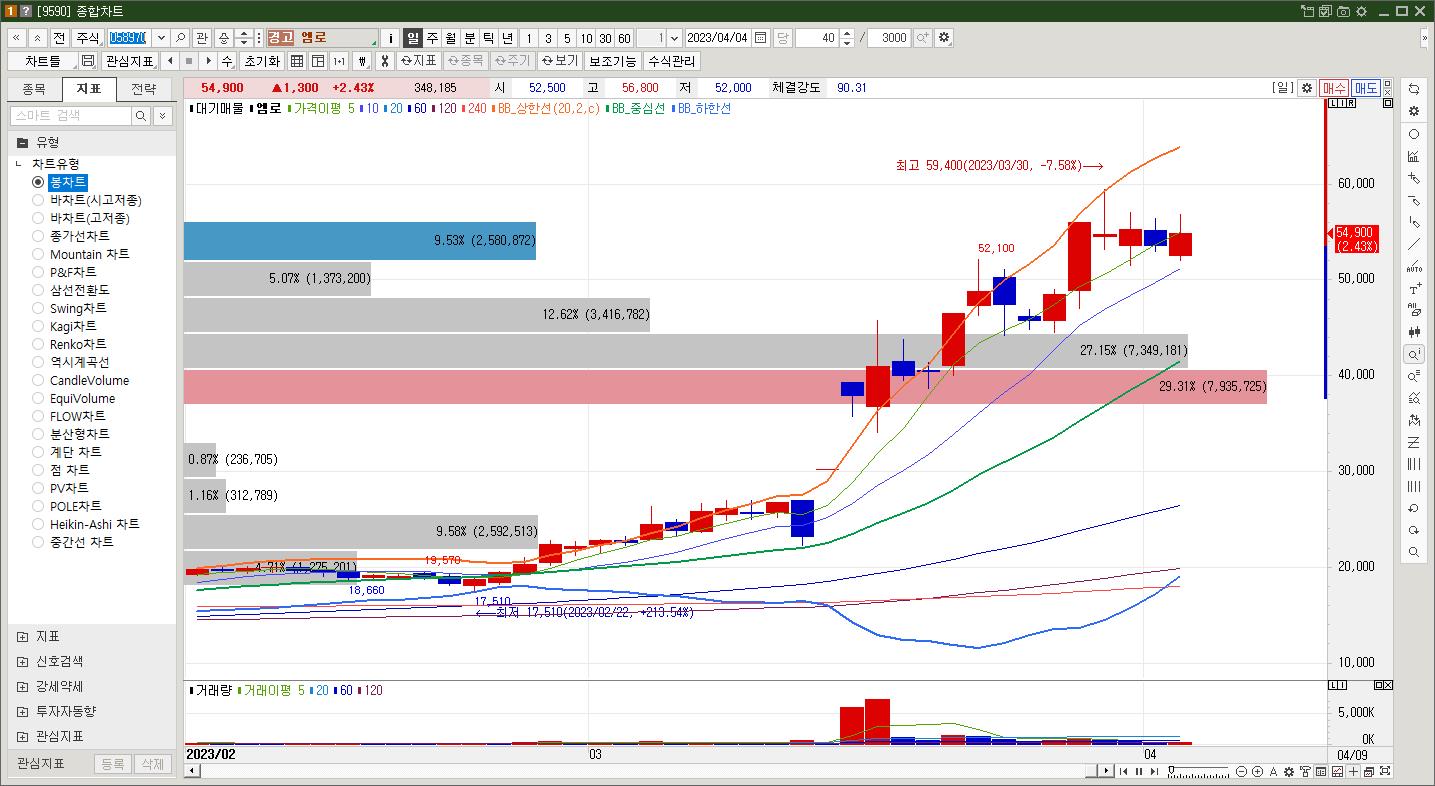Expand the smart search options chevron
Screen dimensions: 1435x786
click(163, 116)
